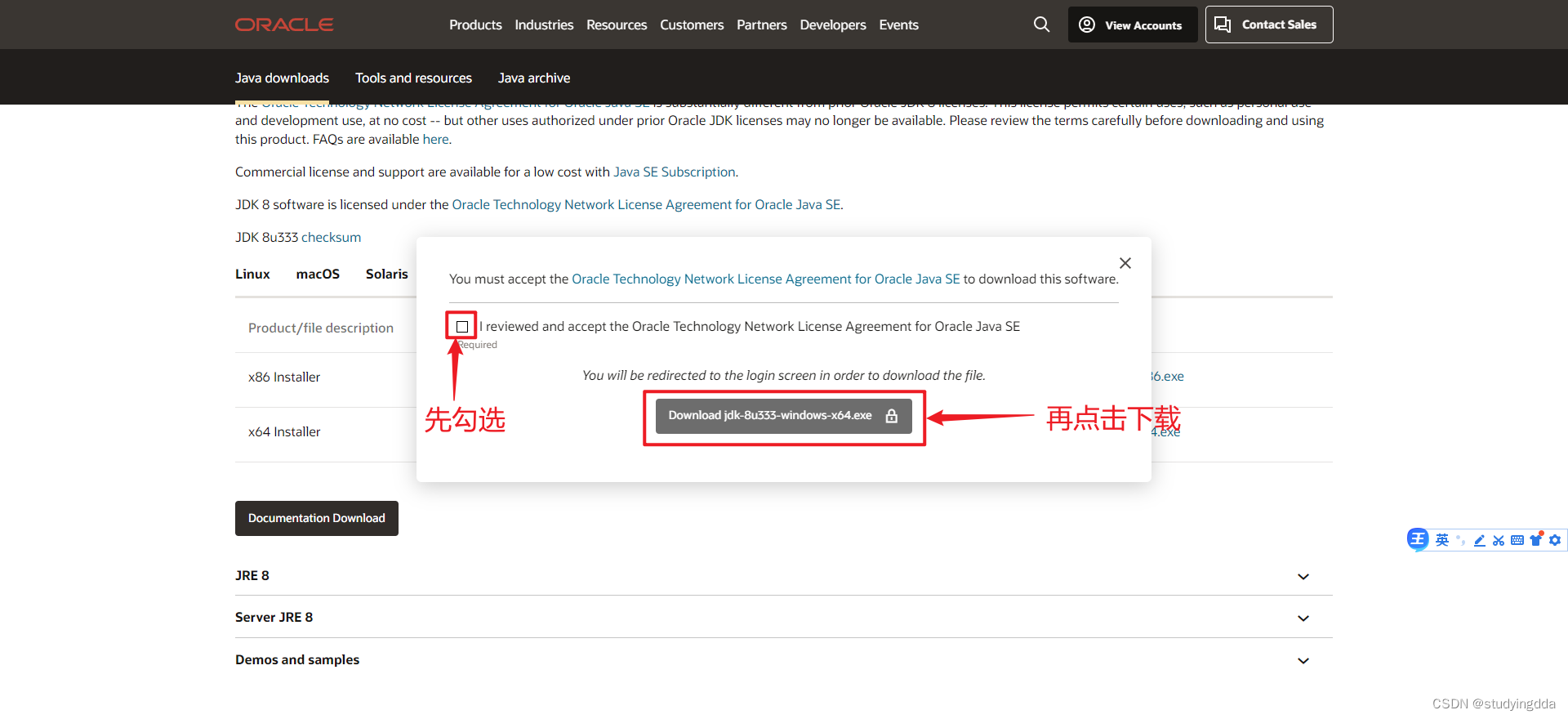1568x719 pixels.
Task: Click the Product/file description header
Action: [321, 328]
